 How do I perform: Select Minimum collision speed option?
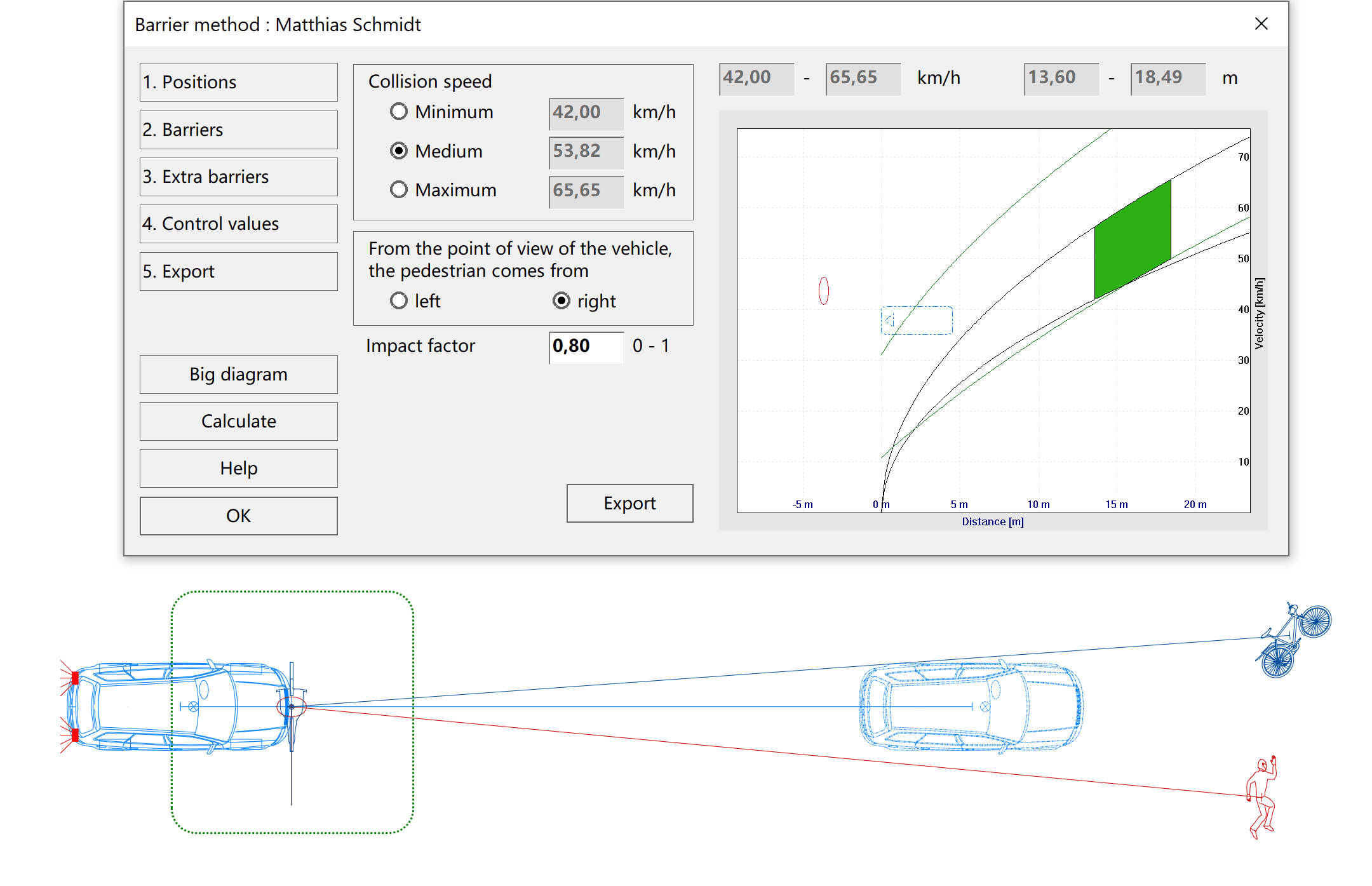tap(399, 112)
